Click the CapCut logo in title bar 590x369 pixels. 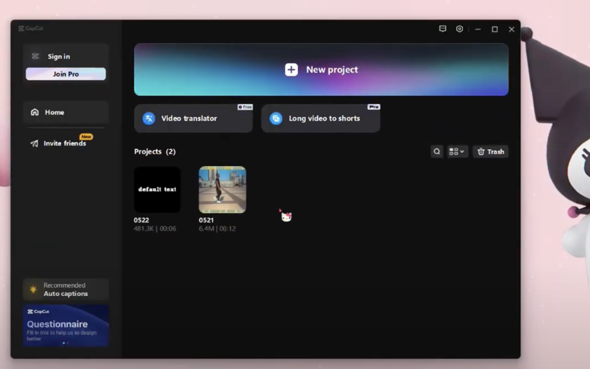[x=31, y=29]
